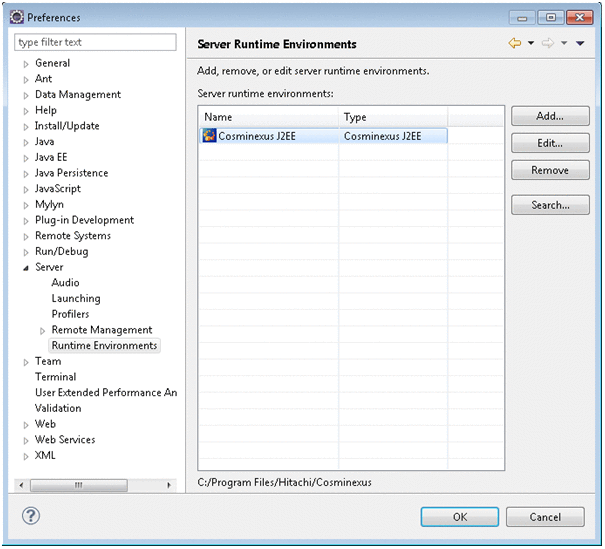Click the Edit... button
This screenshot has height=549, width=605.
550,144
